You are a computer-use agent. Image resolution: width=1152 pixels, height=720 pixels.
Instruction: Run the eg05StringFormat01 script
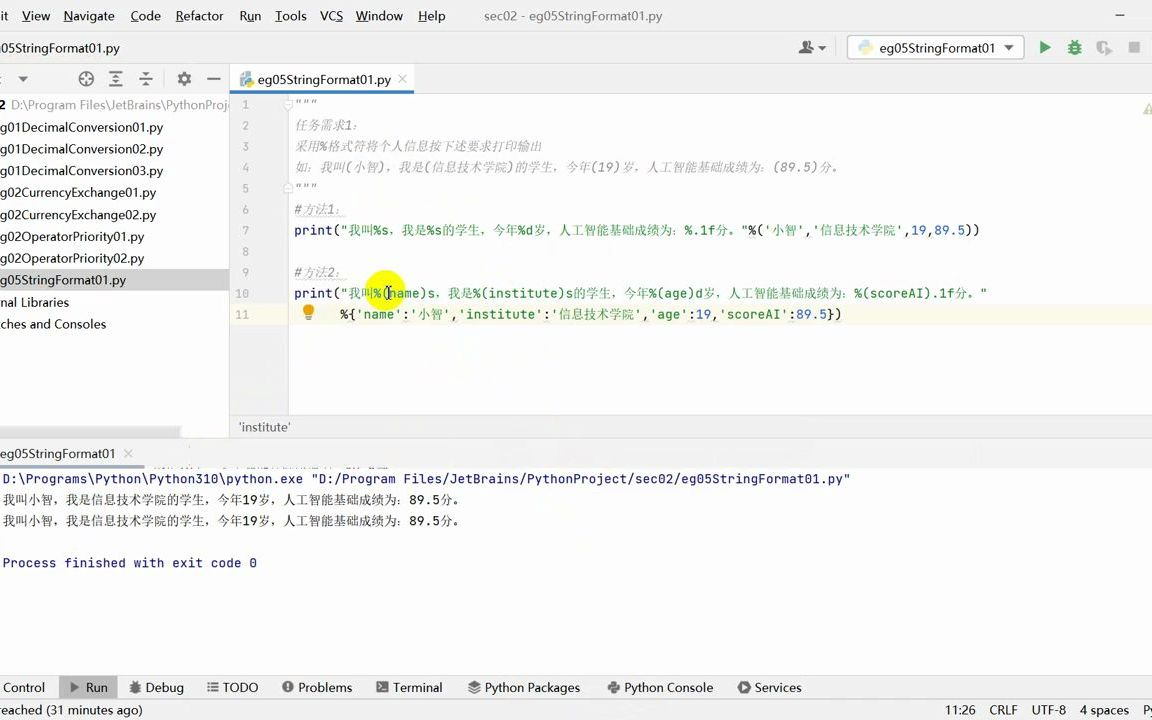[1045, 47]
